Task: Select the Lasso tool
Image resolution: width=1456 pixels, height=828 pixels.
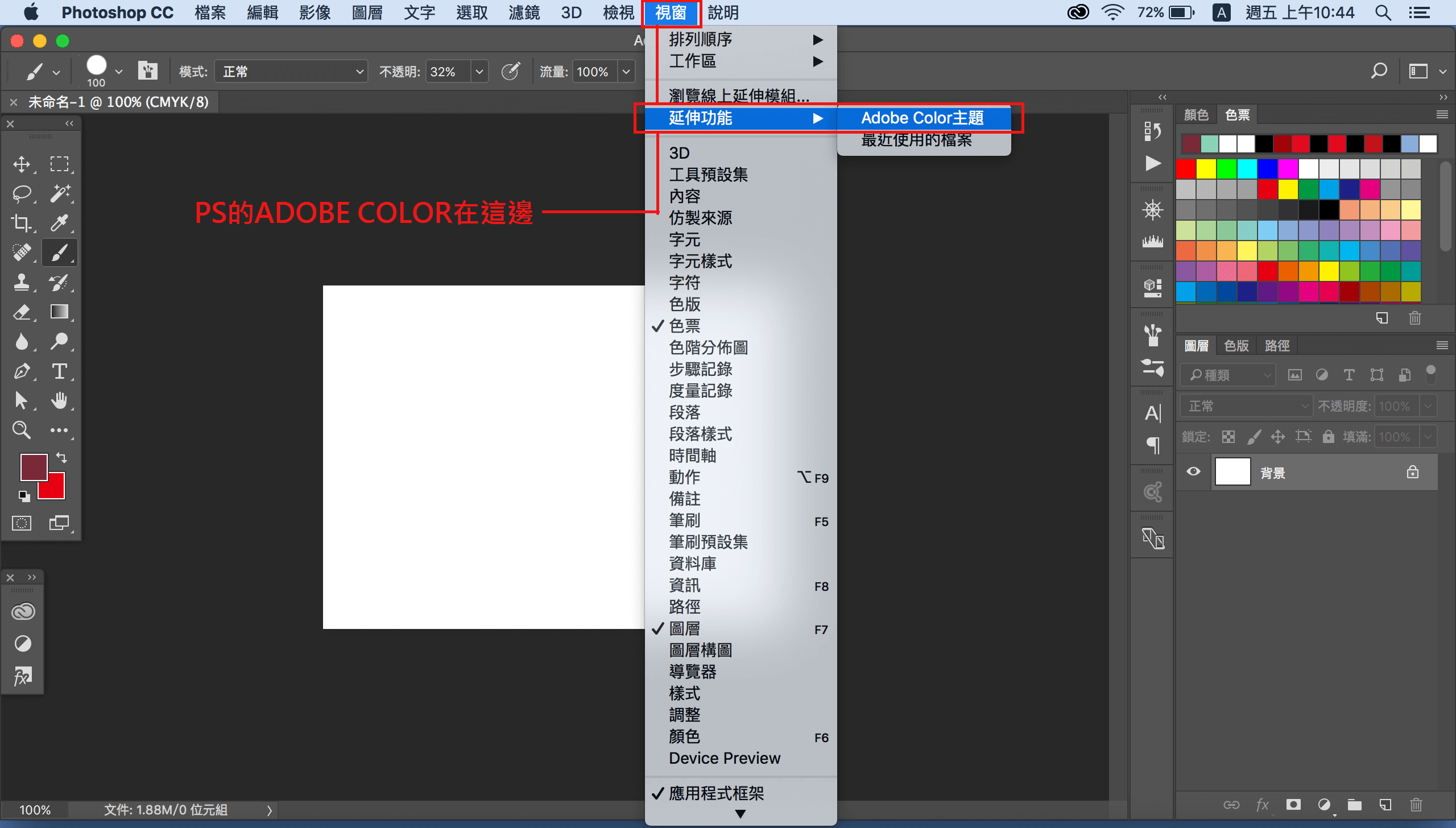Action: [x=22, y=194]
